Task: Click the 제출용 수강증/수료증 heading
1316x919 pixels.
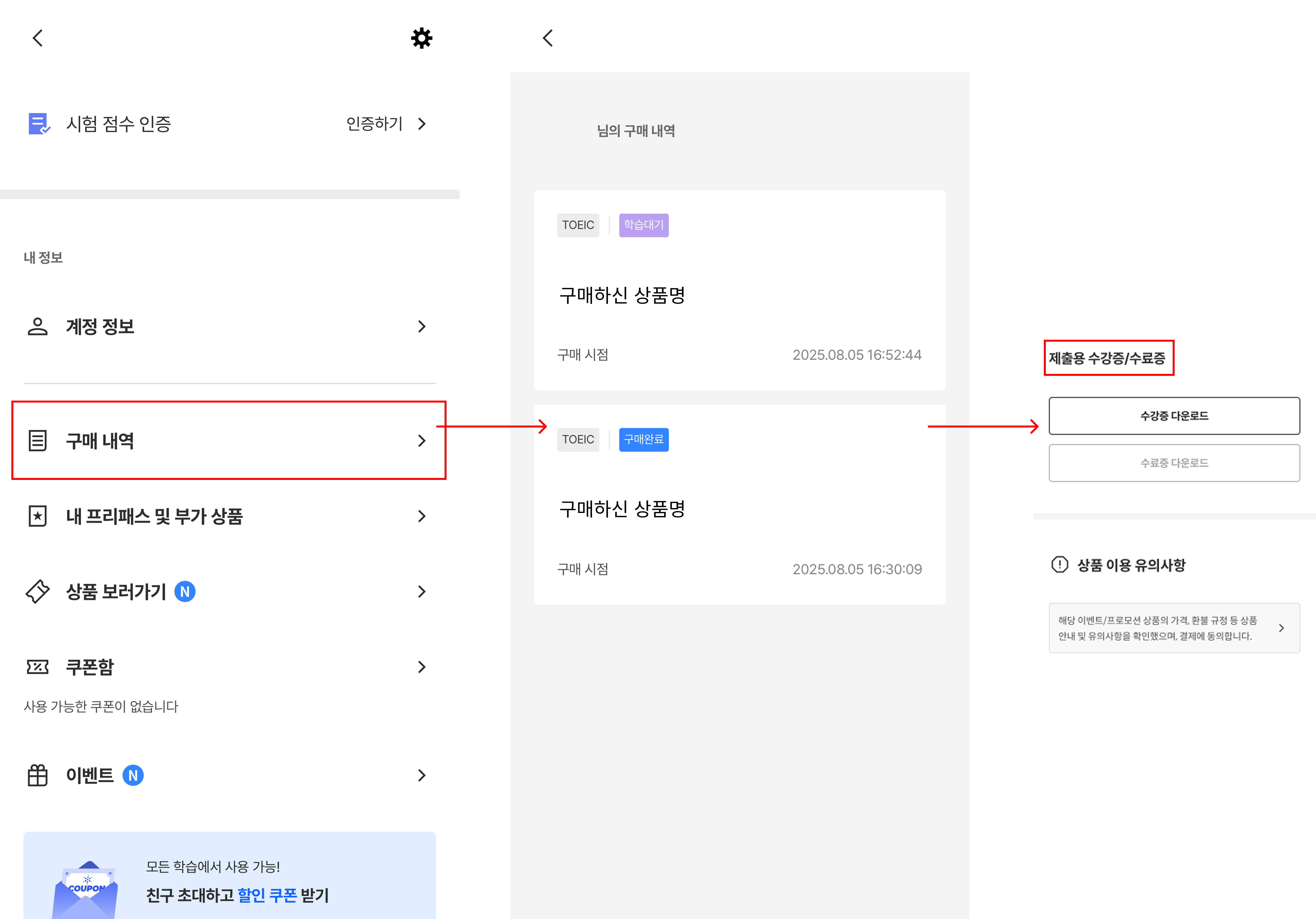Action: click(x=1107, y=358)
